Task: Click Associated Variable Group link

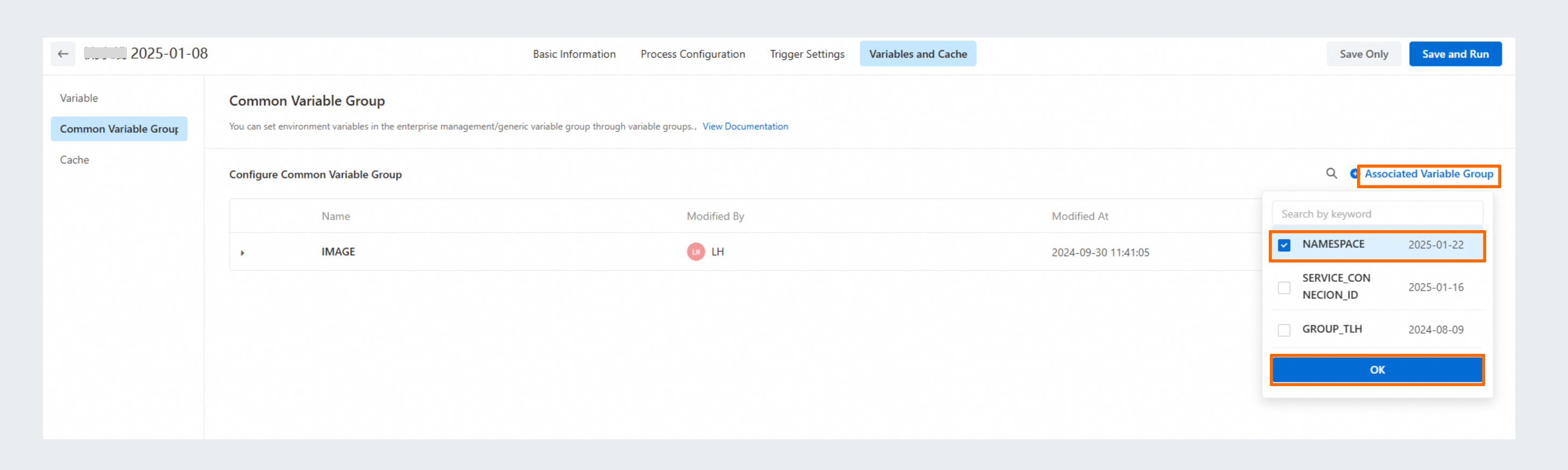Action: (1429, 174)
